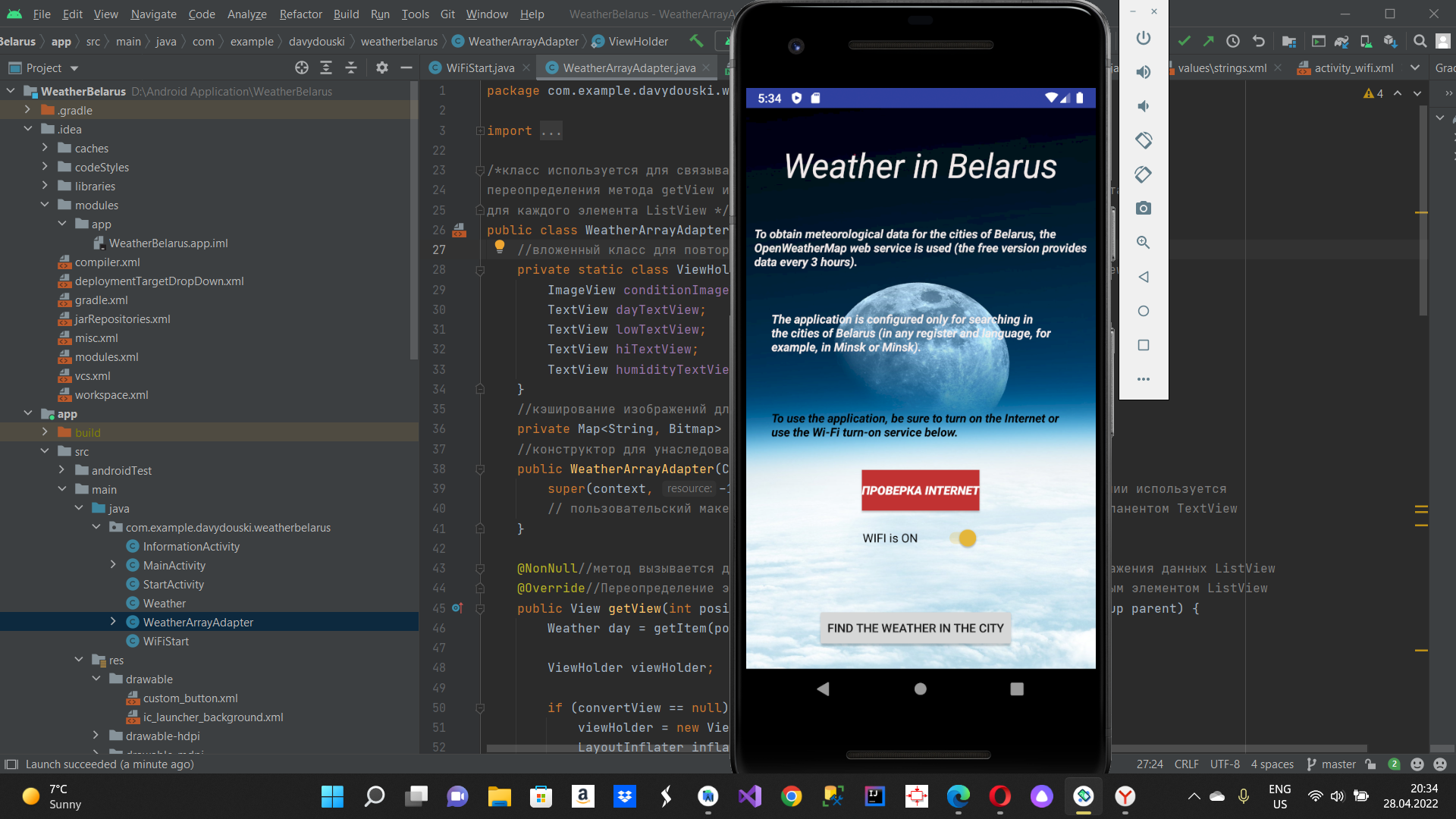The image size is (1456, 819).
Task: Rotate emulator left icon
Action: click(x=1144, y=140)
